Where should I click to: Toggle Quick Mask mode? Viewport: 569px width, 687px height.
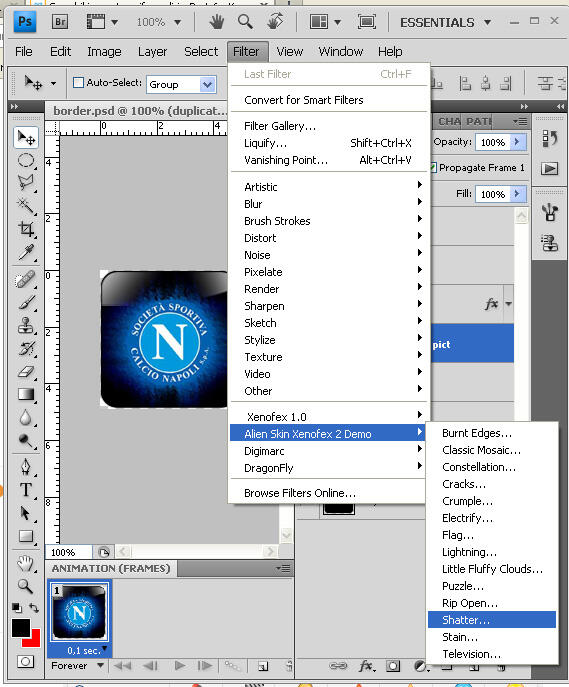click(25, 661)
